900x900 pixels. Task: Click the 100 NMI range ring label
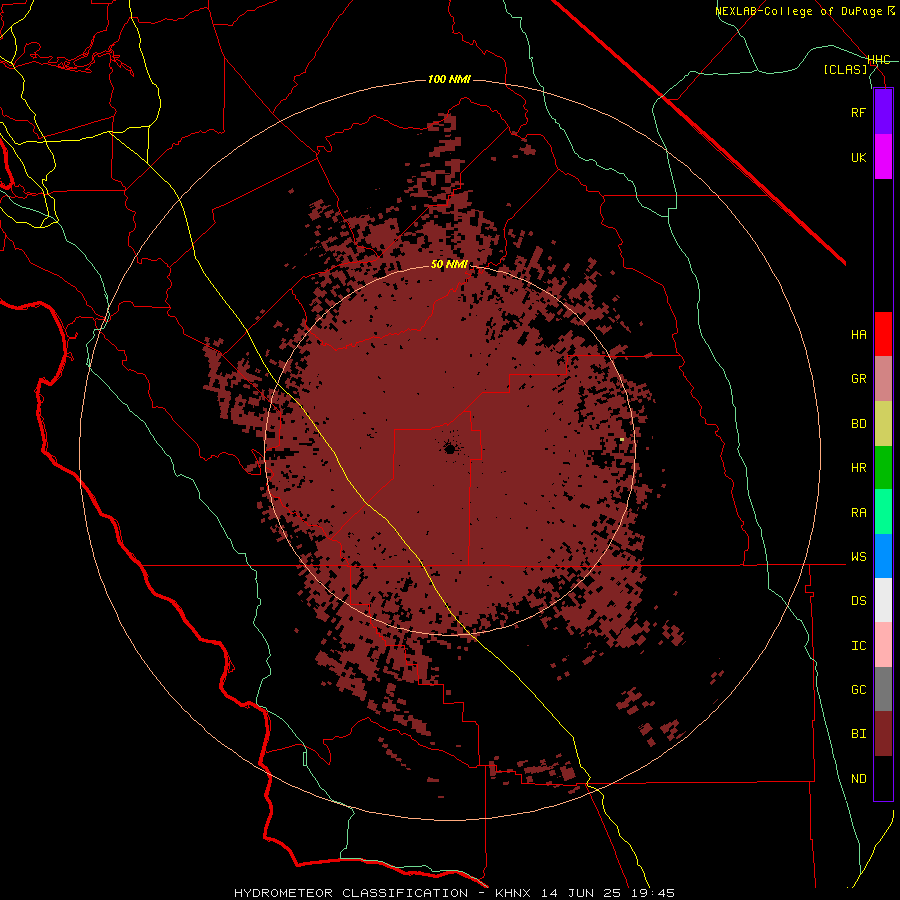(449, 79)
